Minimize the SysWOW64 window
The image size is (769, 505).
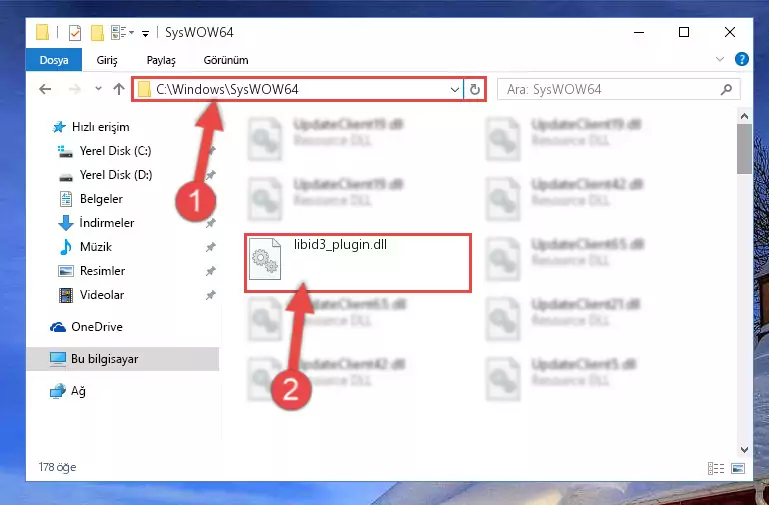pyautogui.click(x=639, y=33)
